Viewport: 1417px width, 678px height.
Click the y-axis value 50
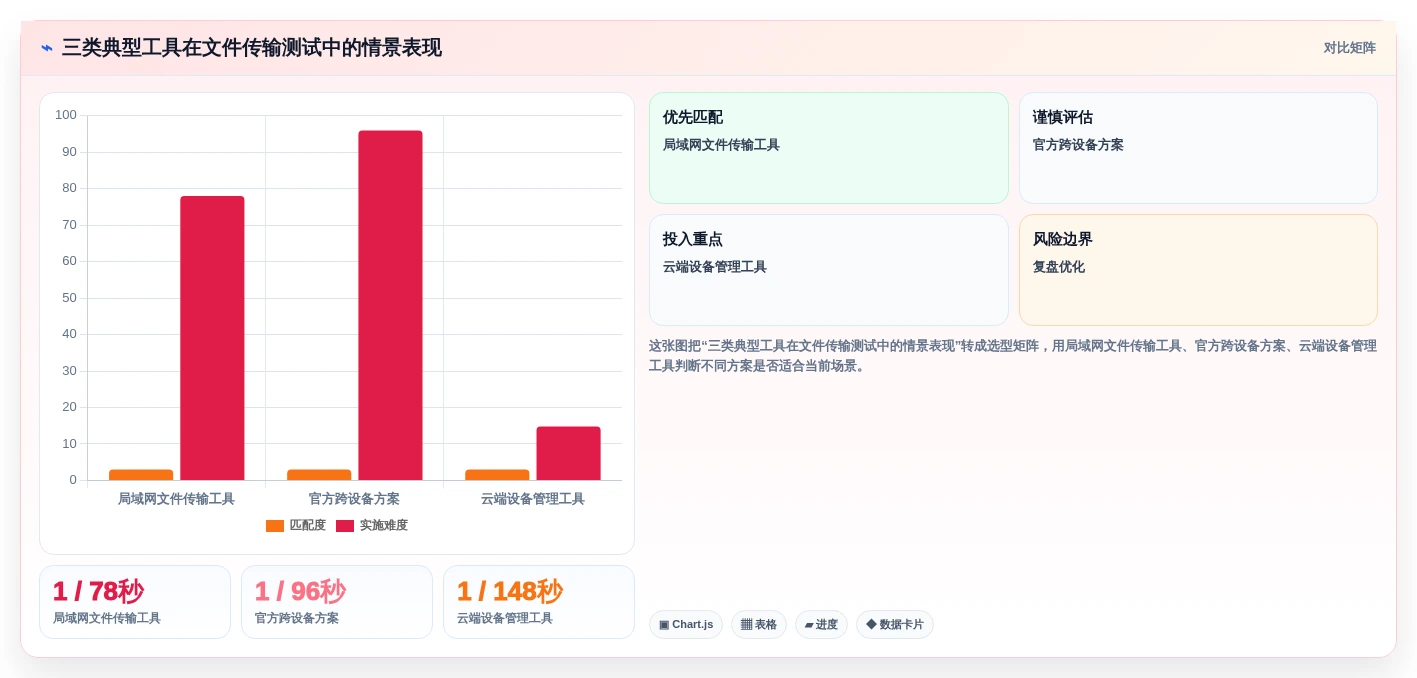(69, 298)
